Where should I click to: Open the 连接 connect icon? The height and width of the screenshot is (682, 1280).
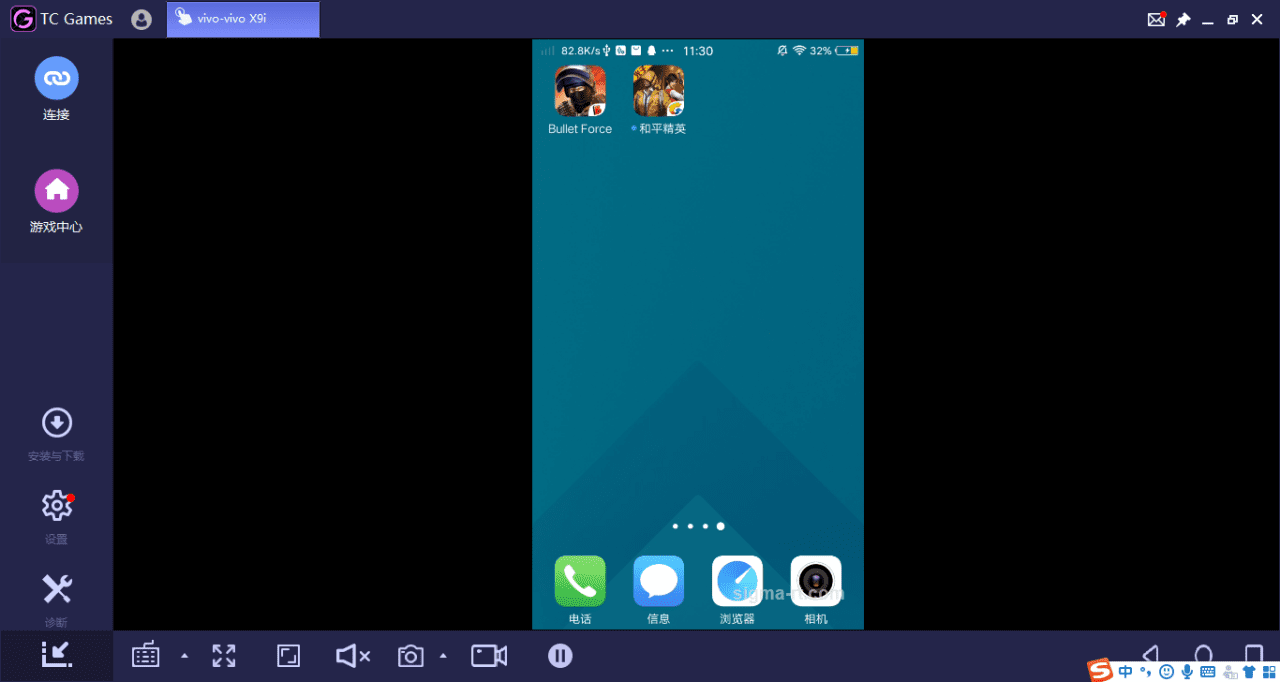tap(57, 78)
